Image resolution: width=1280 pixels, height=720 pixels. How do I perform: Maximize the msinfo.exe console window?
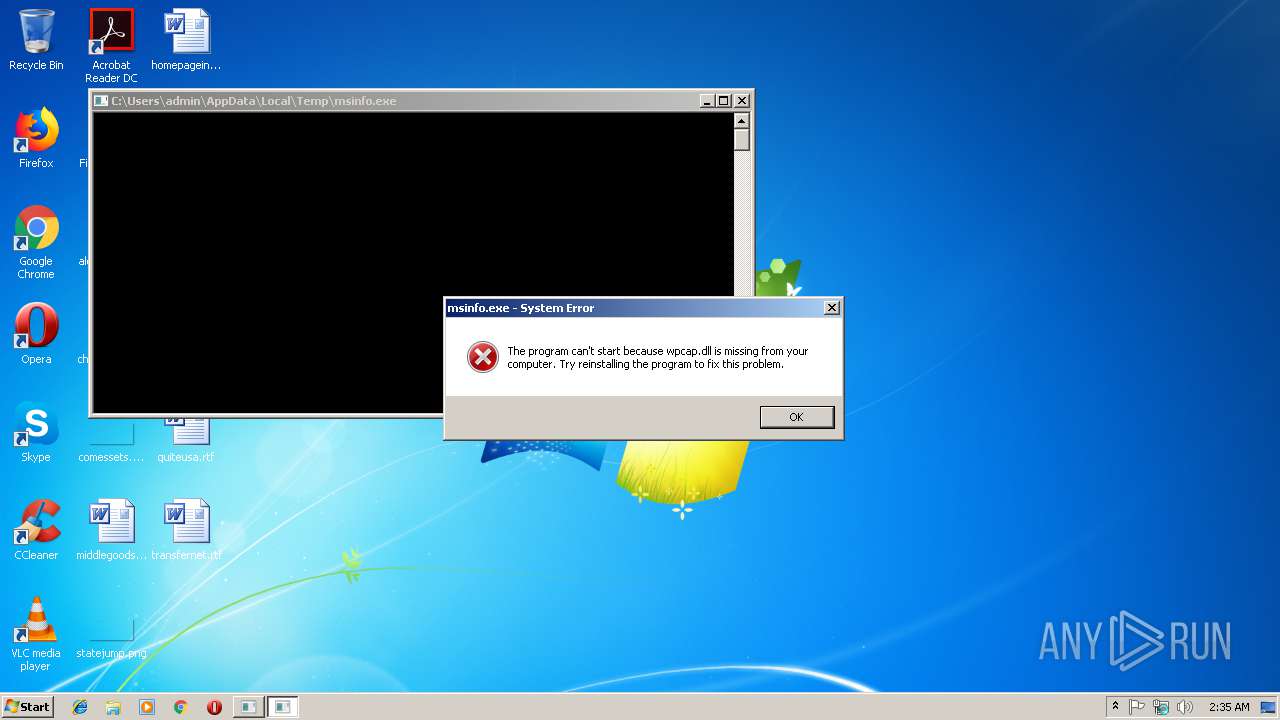[x=724, y=101]
